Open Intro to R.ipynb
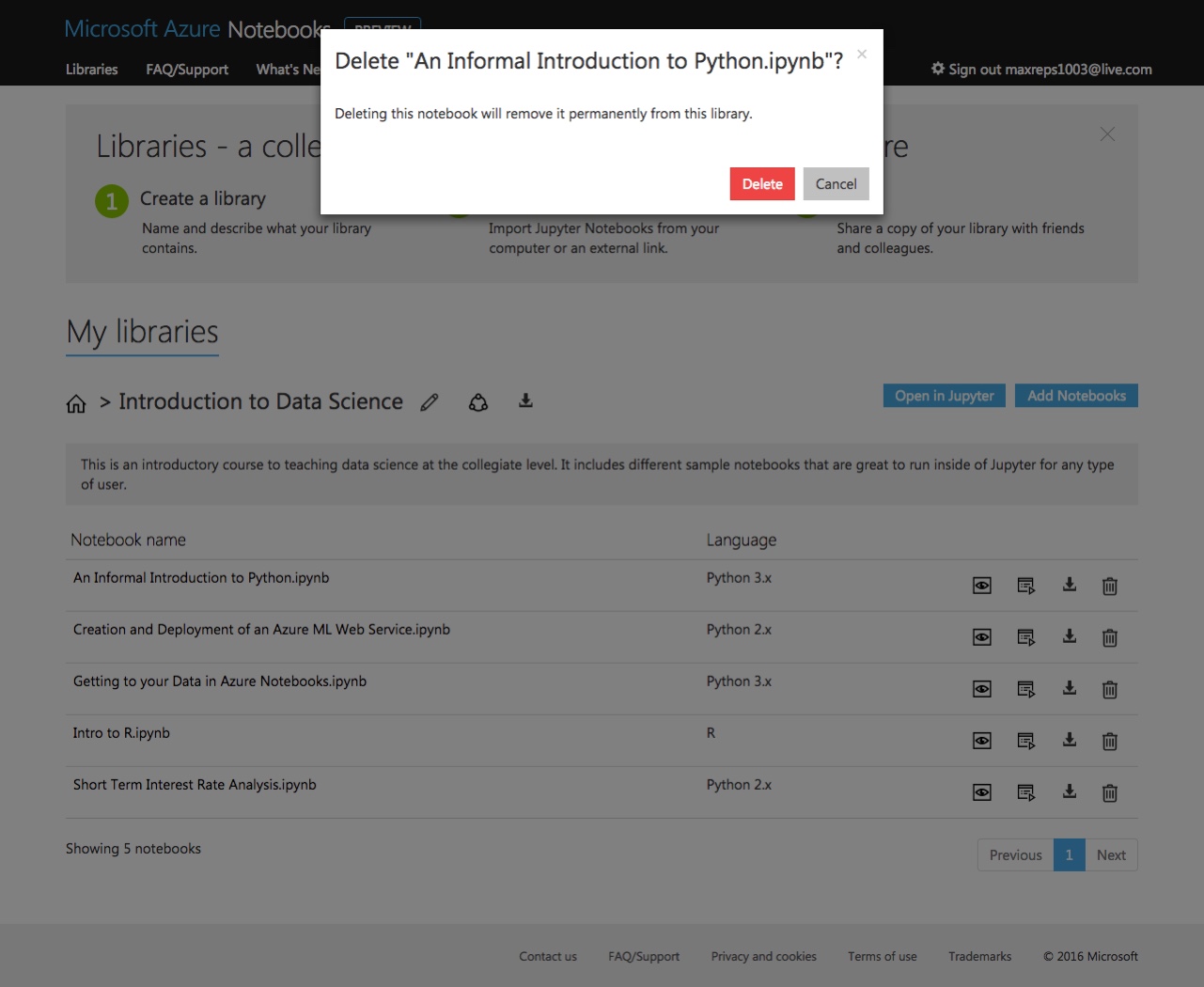Image resolution: width=1204 pixels, height=987 pixels. click(x=121, y=733)
